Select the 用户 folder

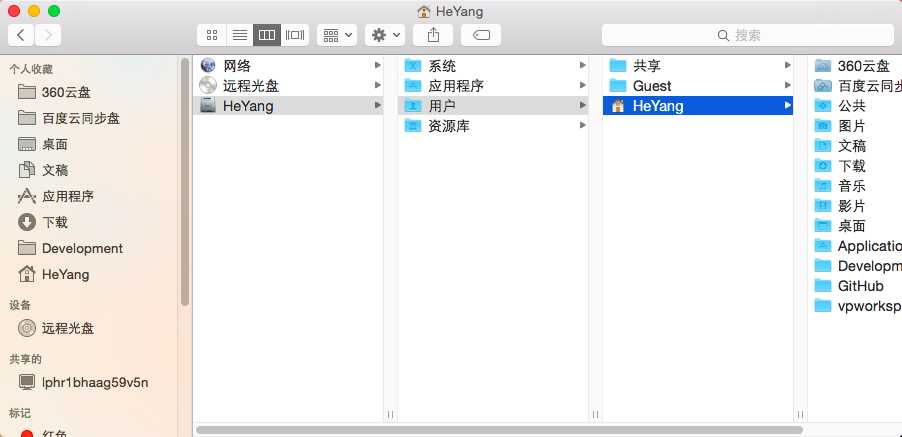pyautogui.click(x=493, y=106)
